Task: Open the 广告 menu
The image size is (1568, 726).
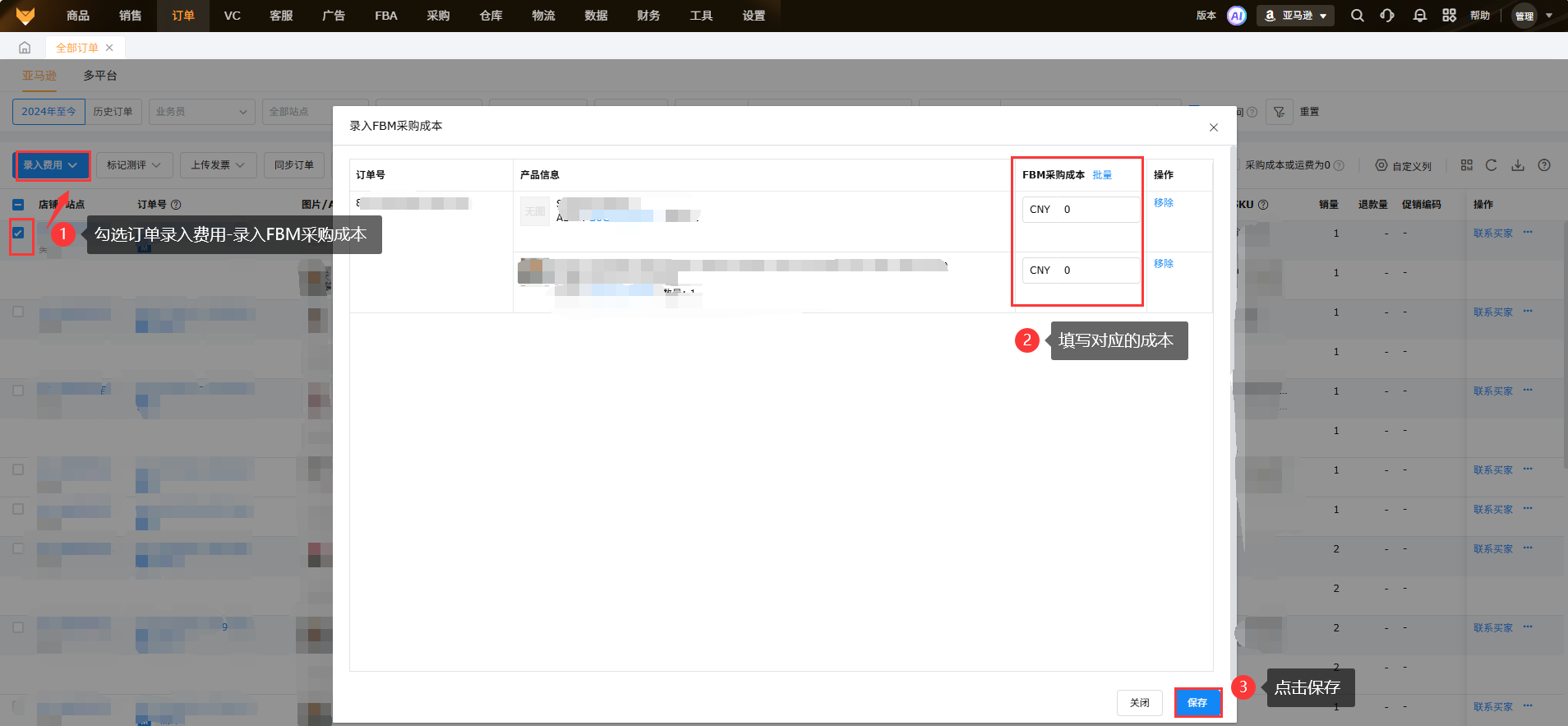Action: point(334,16)
